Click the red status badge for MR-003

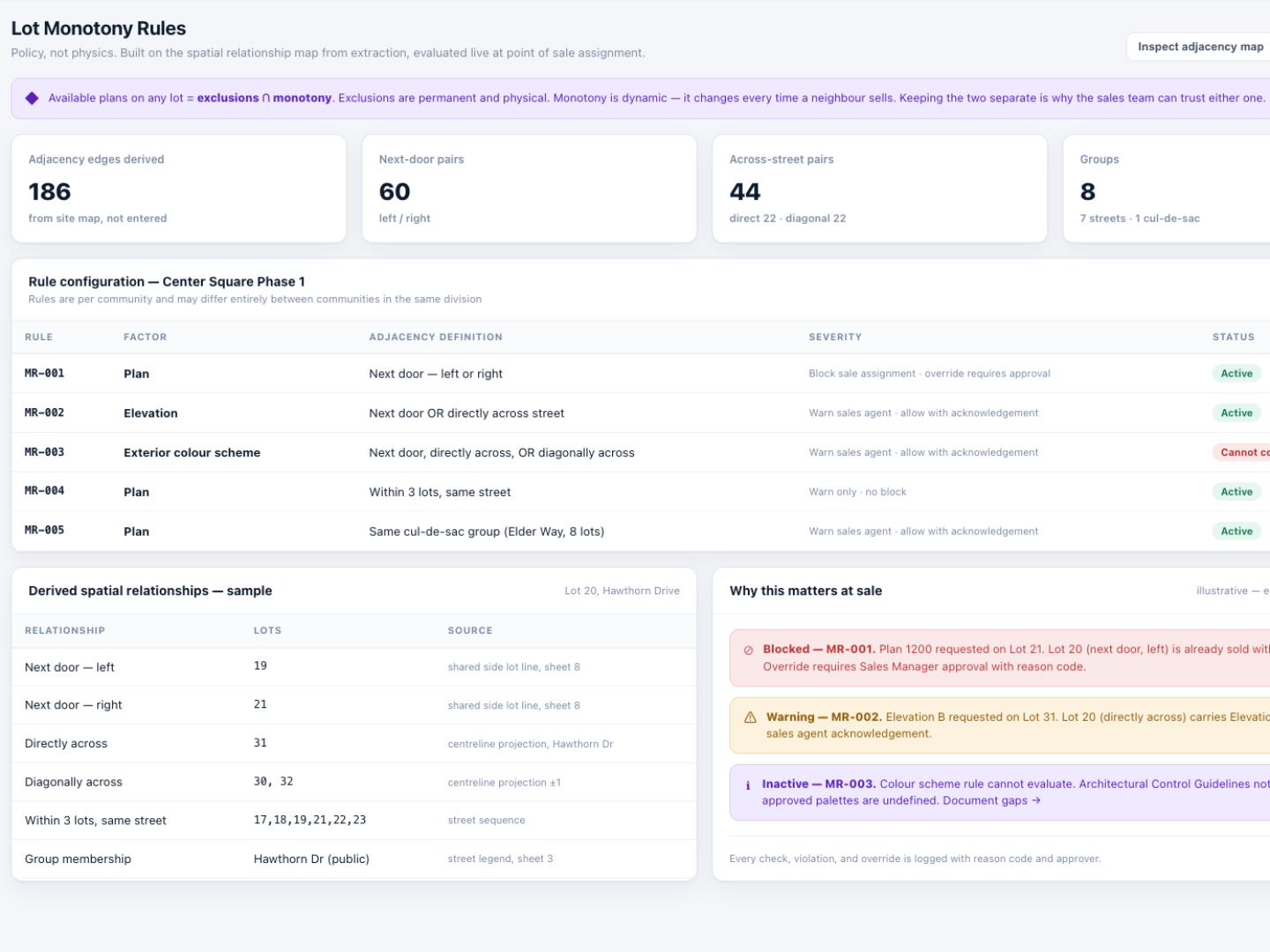[1242, 452]
